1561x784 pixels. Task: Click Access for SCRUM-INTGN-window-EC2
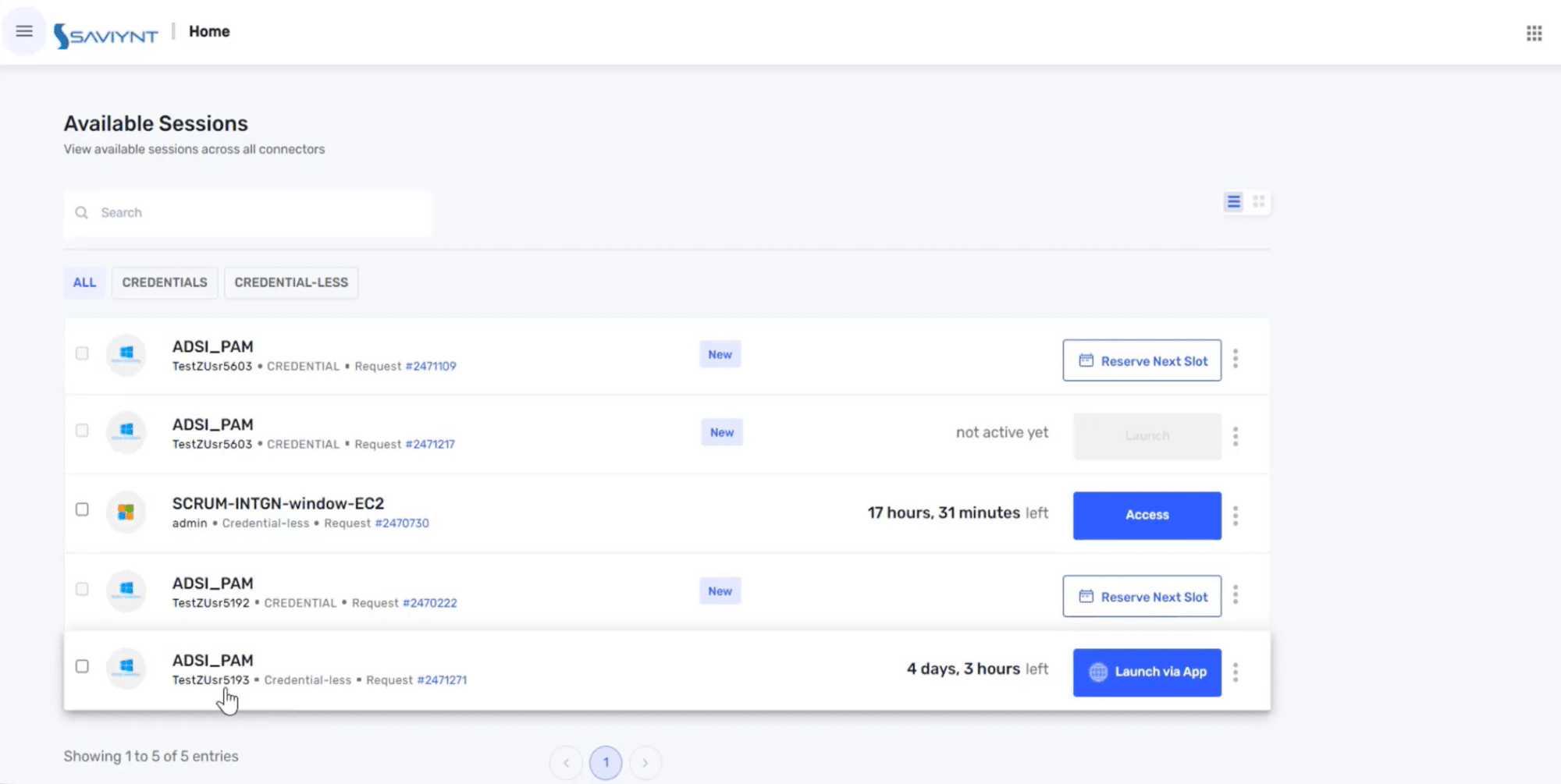[x=1147, y=515]
